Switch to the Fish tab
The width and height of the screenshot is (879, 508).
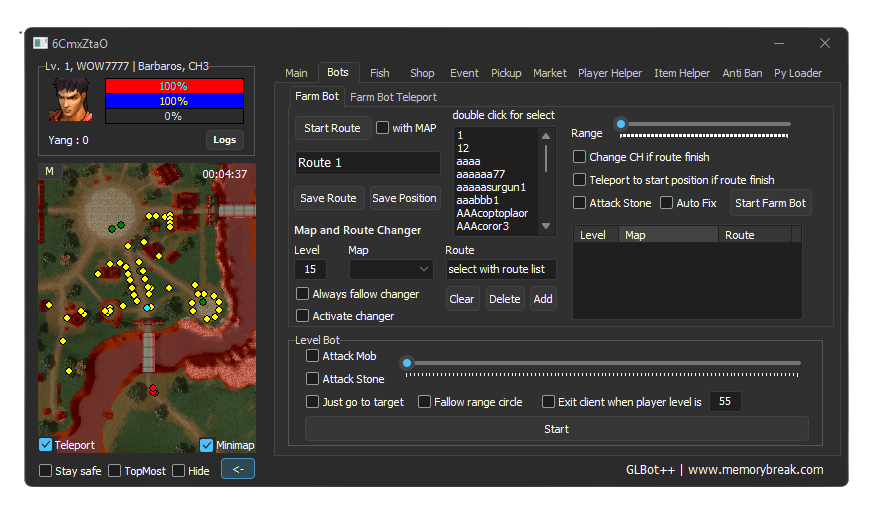(x=380, y=73)
